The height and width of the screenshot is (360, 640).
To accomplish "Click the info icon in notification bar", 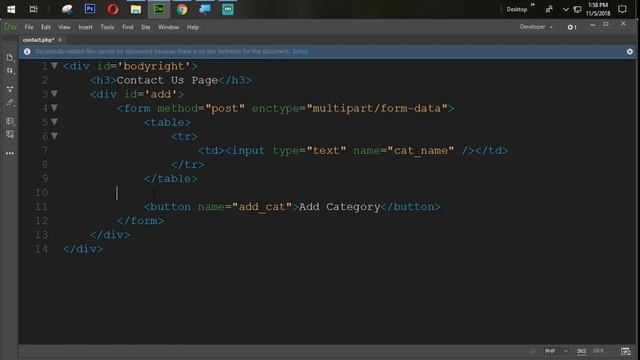I will pos(27,51).
